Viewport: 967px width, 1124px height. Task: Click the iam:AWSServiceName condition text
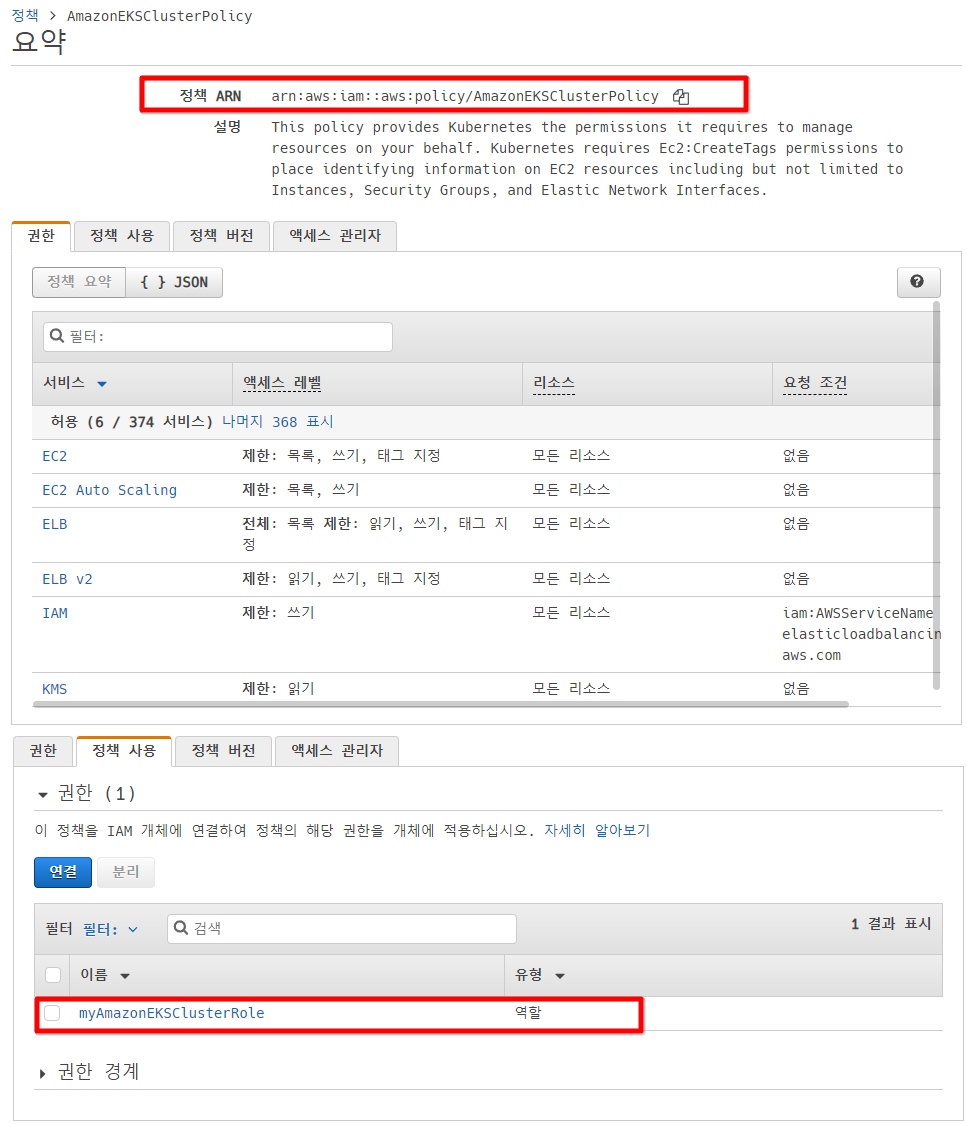[x=857, y=613]
